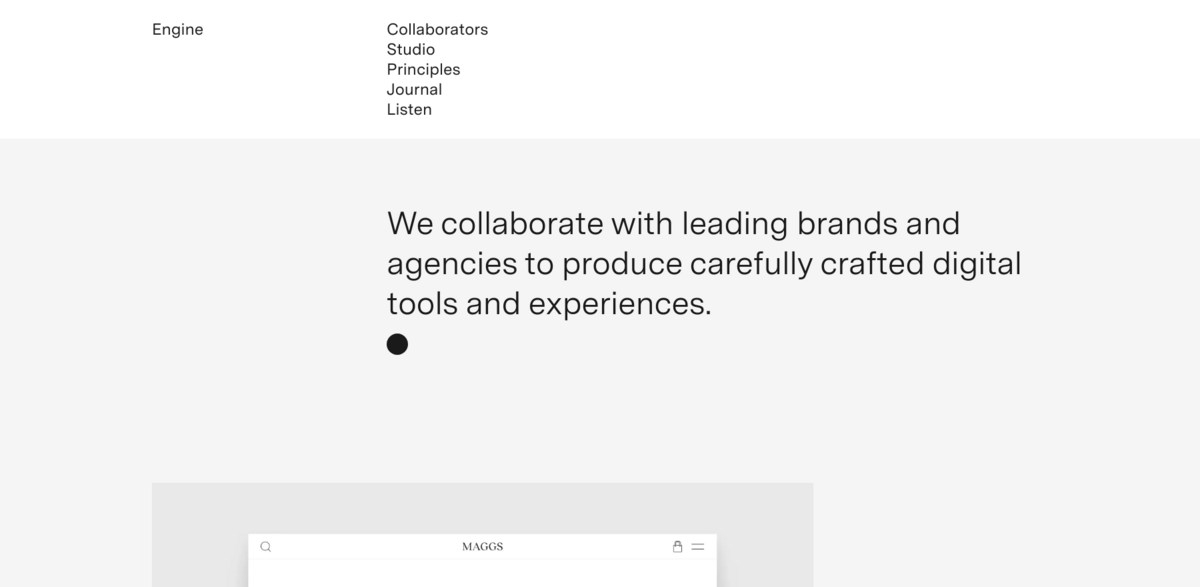
Task: Navigate to the Journal page
Action: point(414,90)
